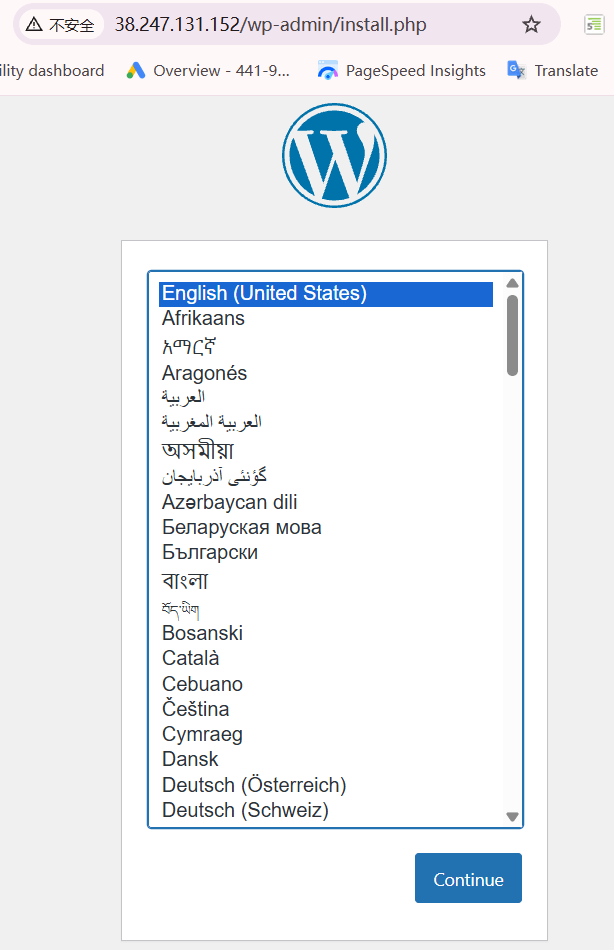
Task: Open the green extension icon beside the address bar
Action: 593,25
